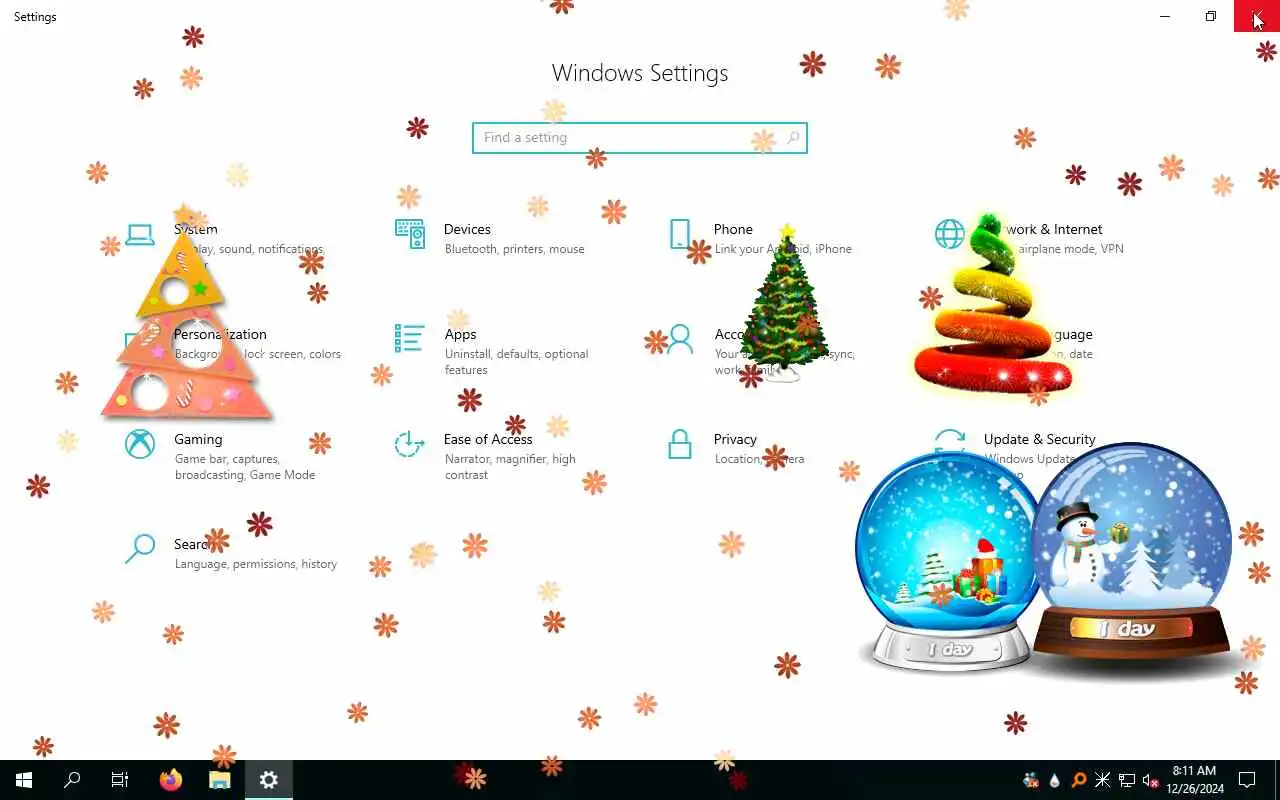The image size is (1280, 800).
Task: Click the Phone category label
Action: [733, 229]
